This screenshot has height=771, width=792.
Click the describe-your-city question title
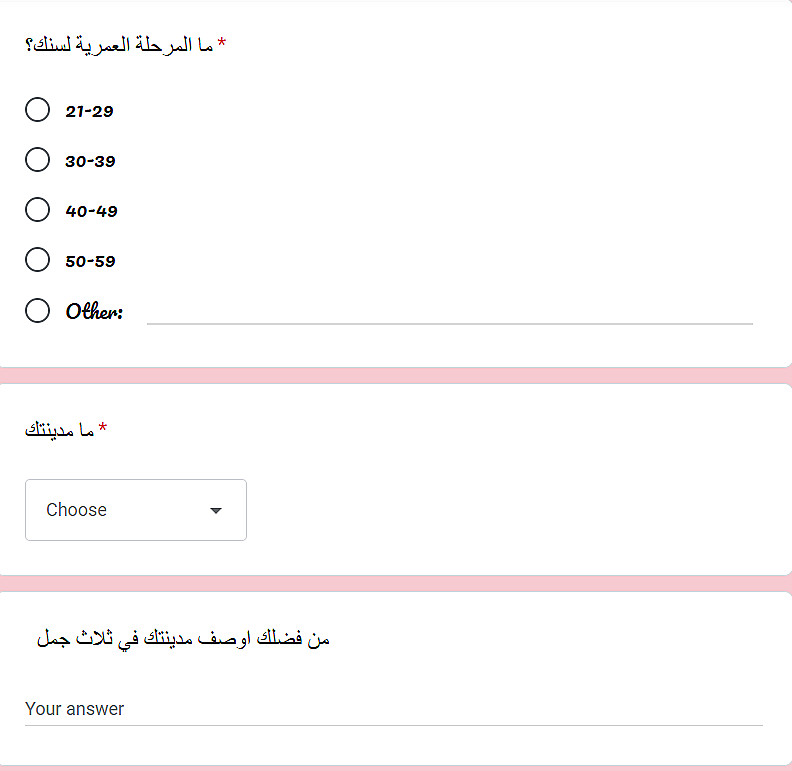click(x=183, y=638)
